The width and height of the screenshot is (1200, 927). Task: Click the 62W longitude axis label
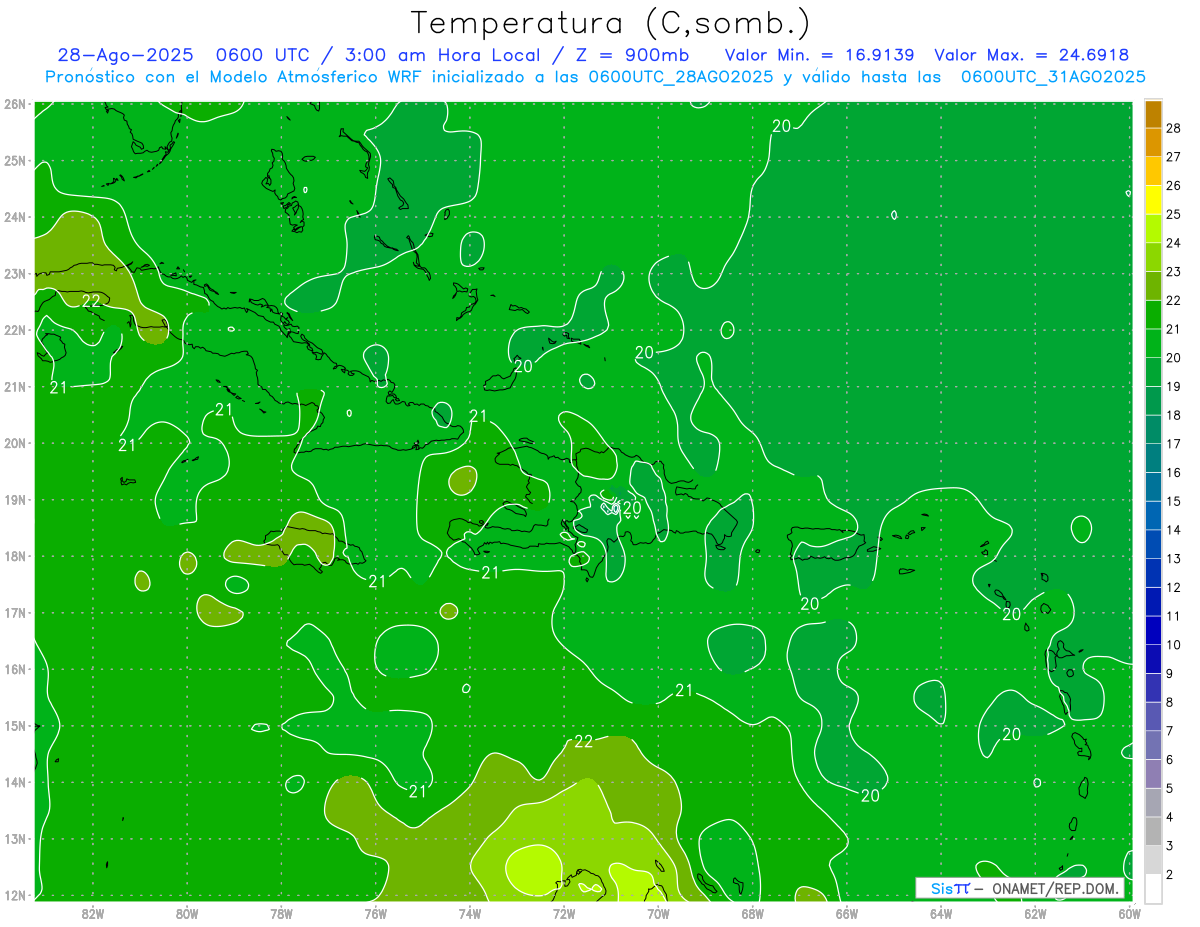coord(1035,913)
